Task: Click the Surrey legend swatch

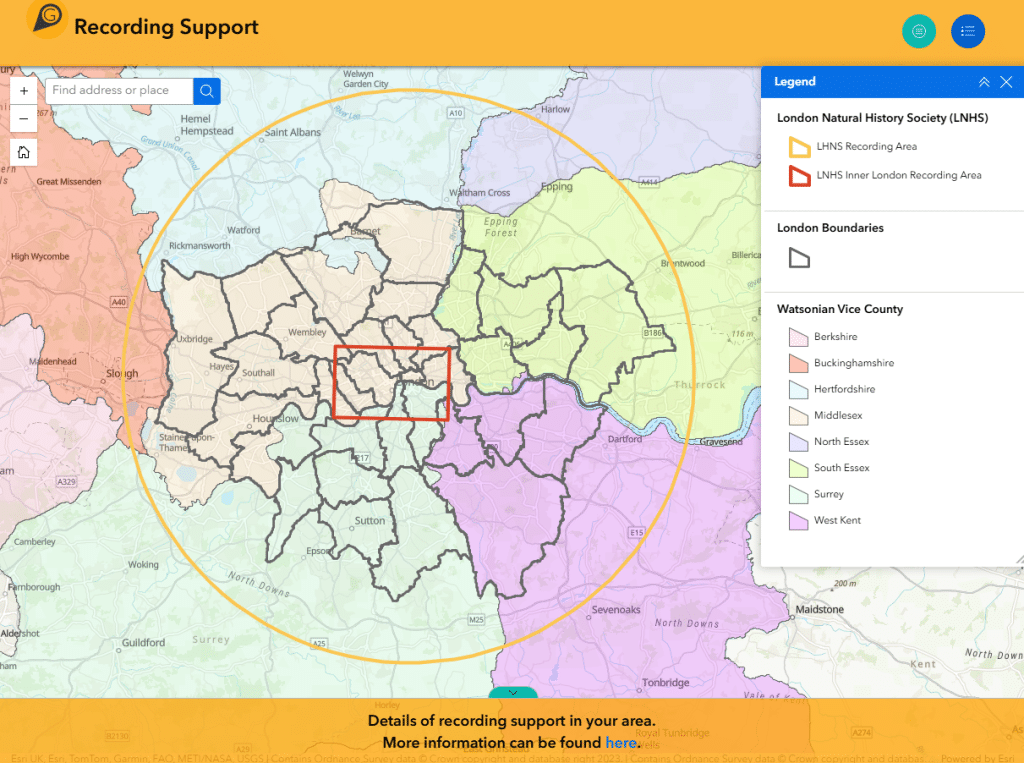Action: 799,494
